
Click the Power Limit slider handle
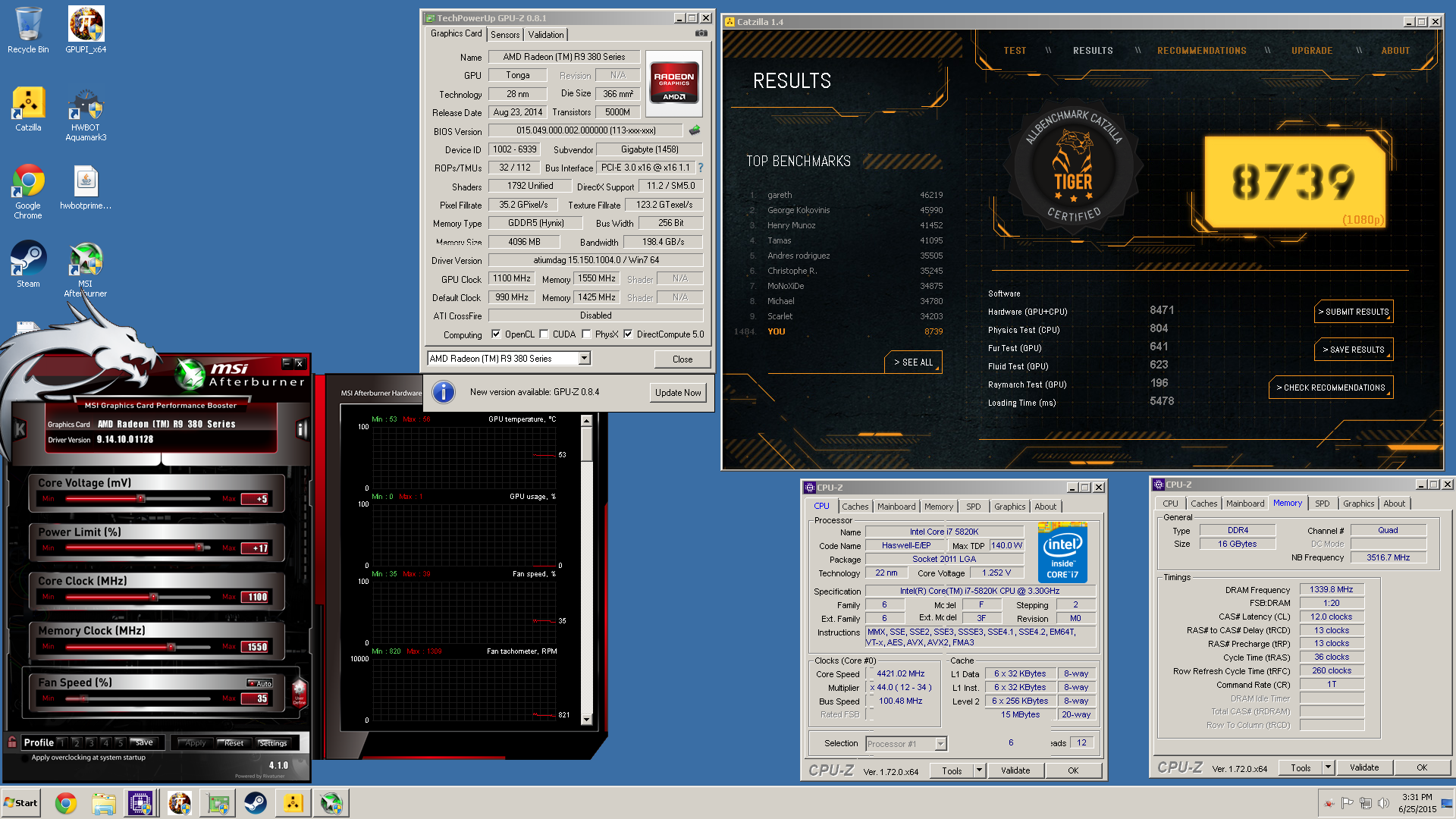(x=199, y=547)
